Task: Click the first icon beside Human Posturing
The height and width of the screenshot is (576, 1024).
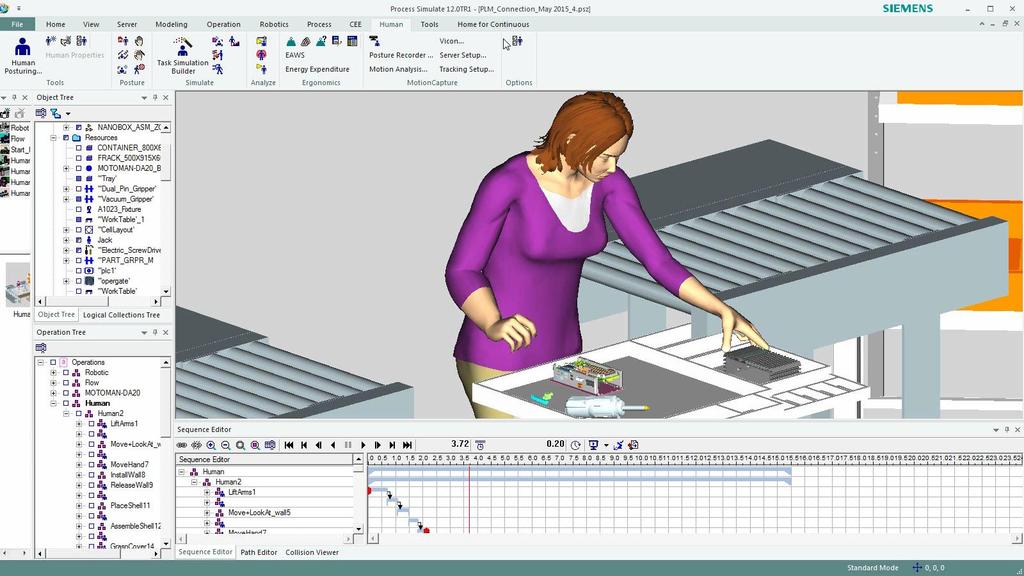Action: click(51, 41)
